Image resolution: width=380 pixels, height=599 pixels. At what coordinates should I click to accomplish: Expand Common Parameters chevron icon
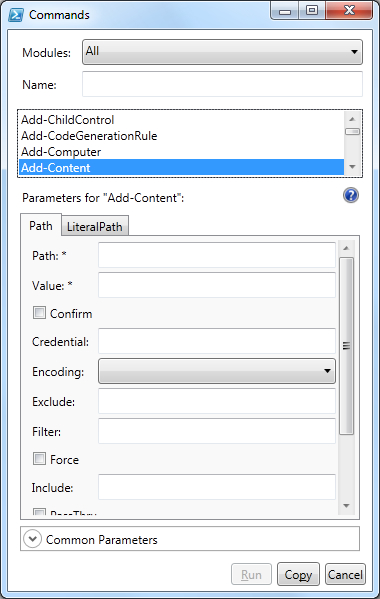tap(32, 539)
